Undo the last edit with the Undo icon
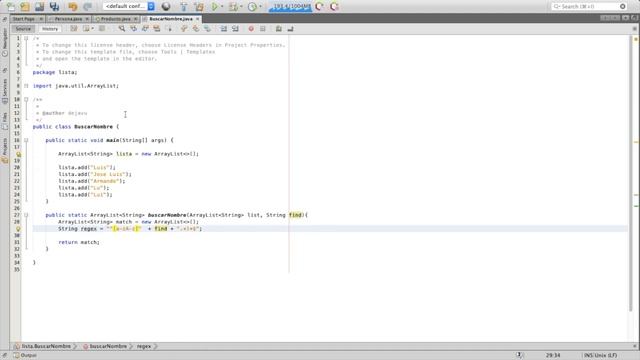Viewport: 640px width, 360px height. tap(73, 7)
